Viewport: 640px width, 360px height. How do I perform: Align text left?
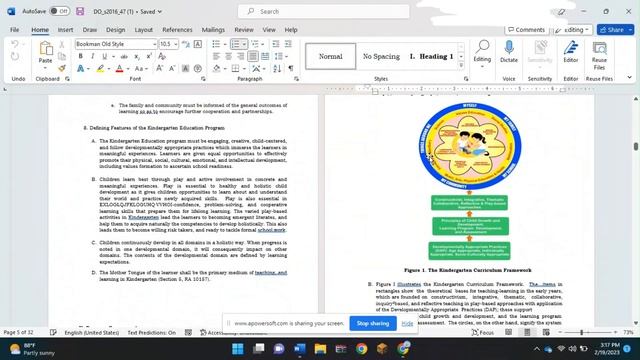[x=216, y=56]
